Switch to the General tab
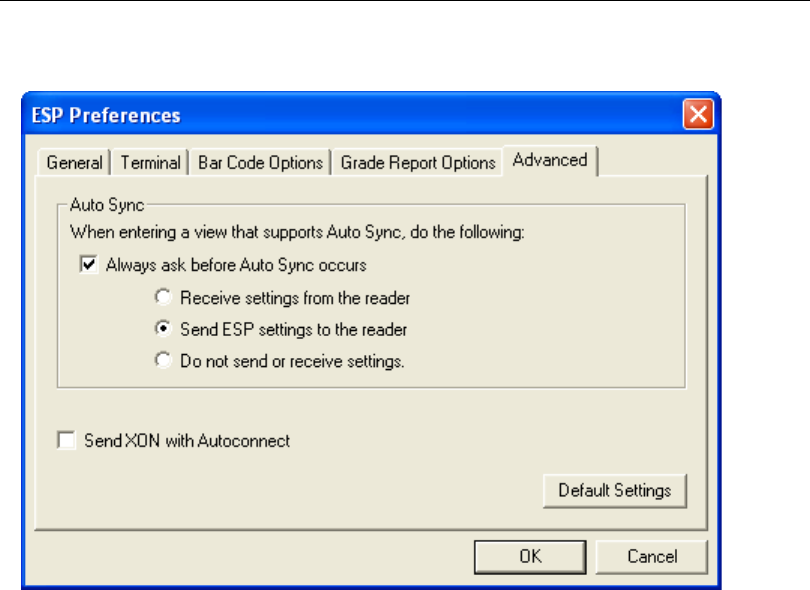Image resolution: width=810 pixels, height=590 pixels. 75,162
